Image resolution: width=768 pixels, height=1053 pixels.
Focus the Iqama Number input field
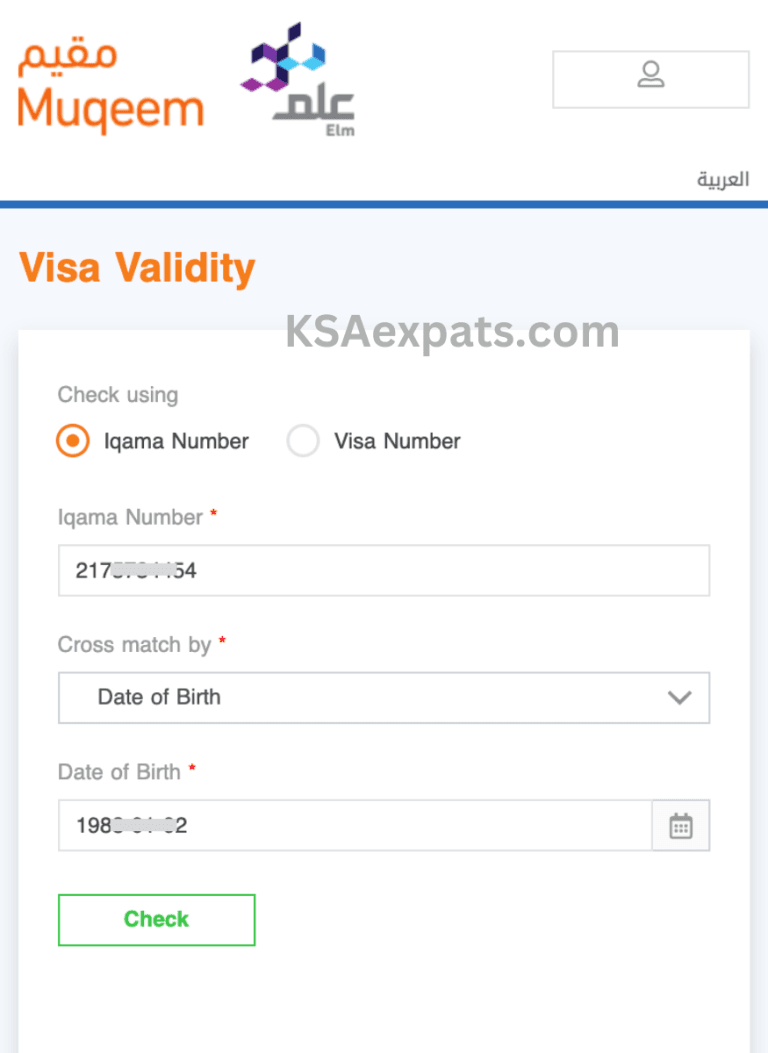(x=384, y=570)
